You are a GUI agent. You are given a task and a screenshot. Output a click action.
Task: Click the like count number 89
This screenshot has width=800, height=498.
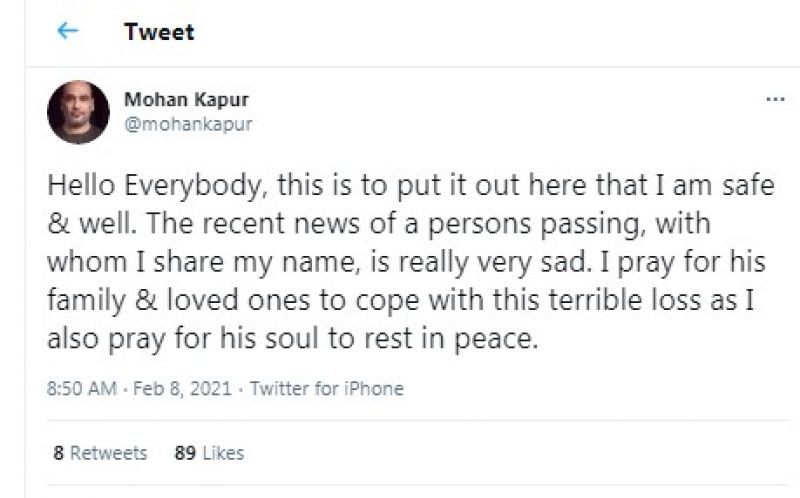tap(184, 453)
